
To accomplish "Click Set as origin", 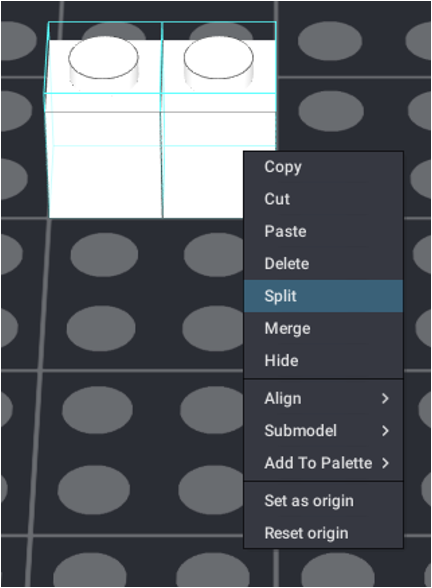I will point(323,501).
